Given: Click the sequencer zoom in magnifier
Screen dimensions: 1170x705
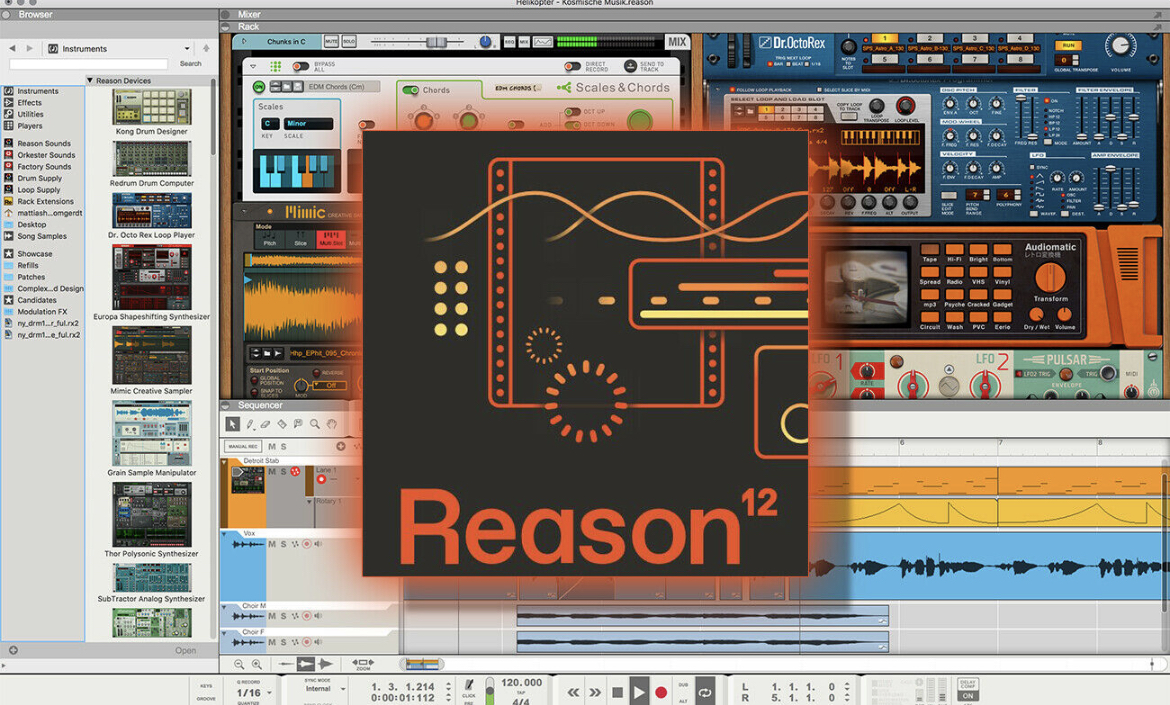Looking at the screenshot, I should [x=257, y=664].
